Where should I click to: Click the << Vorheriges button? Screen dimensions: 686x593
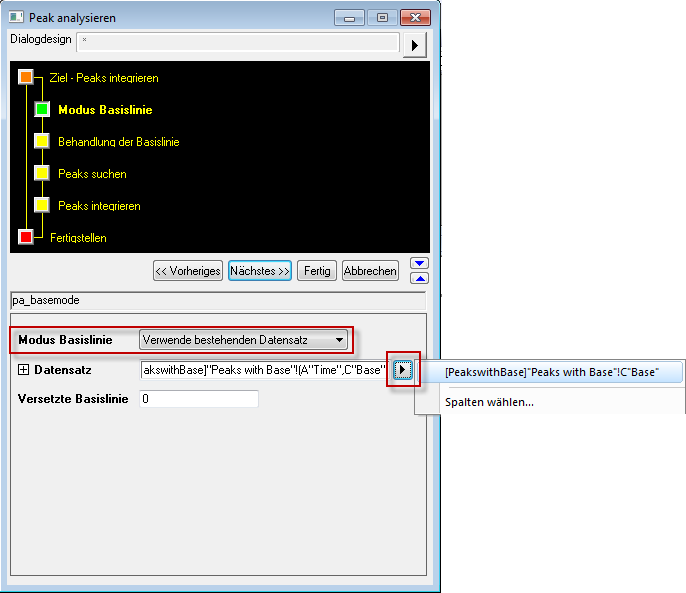(188, 271)
